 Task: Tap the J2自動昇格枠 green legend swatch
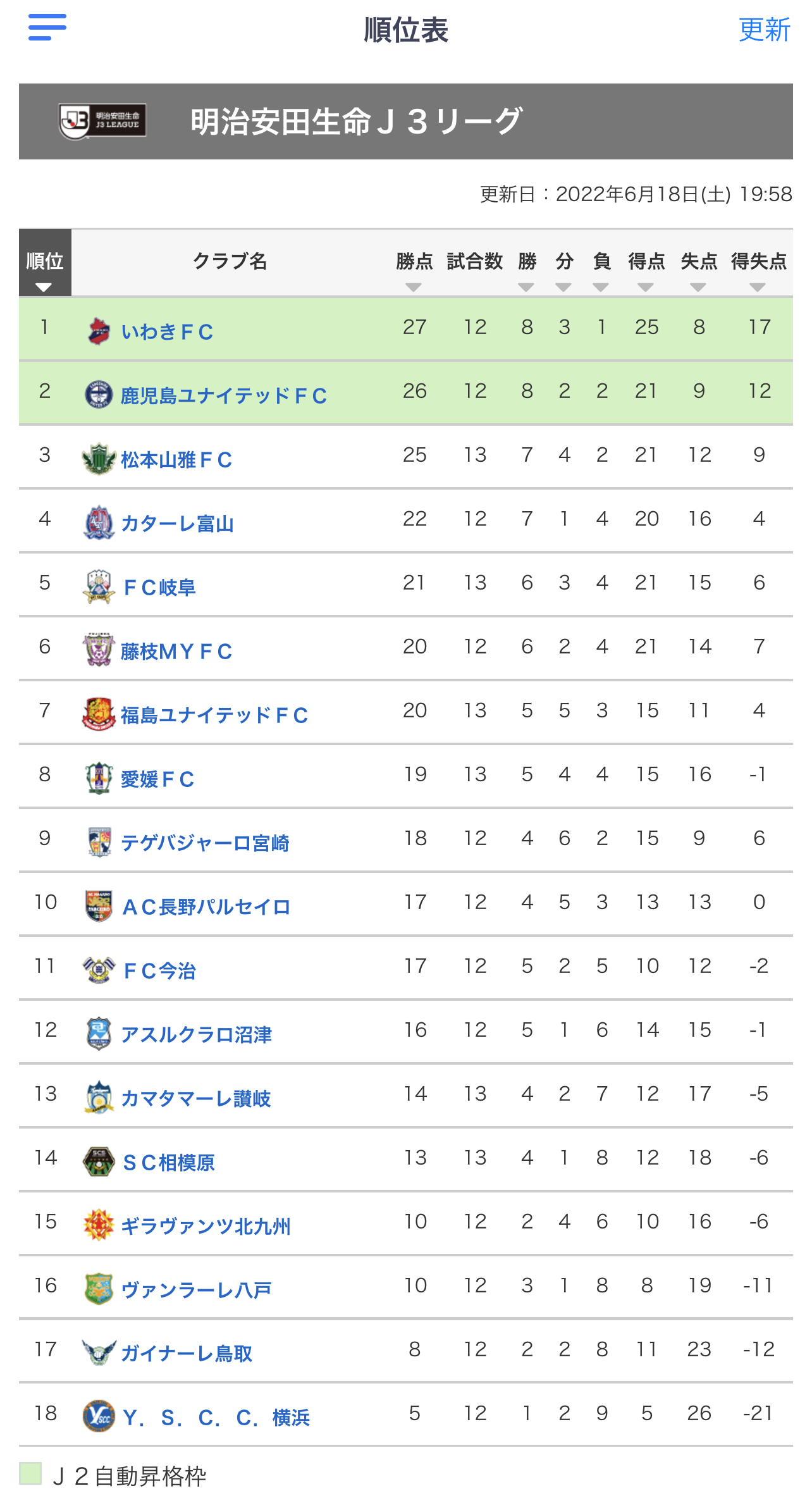click(30, 1473)
